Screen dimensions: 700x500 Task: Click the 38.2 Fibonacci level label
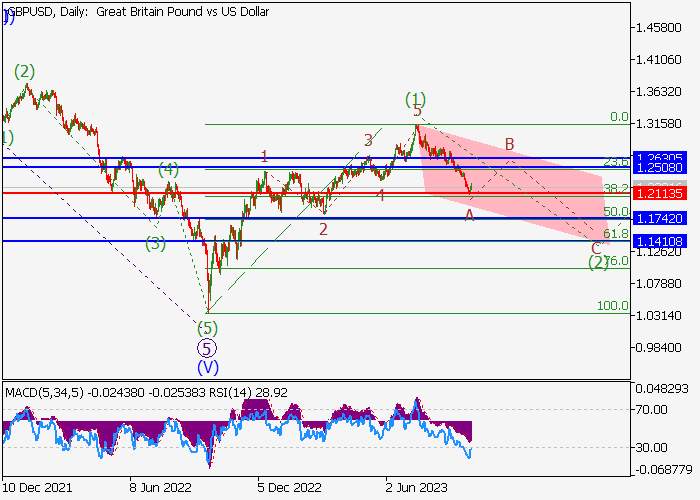click(x=616, y=188)
